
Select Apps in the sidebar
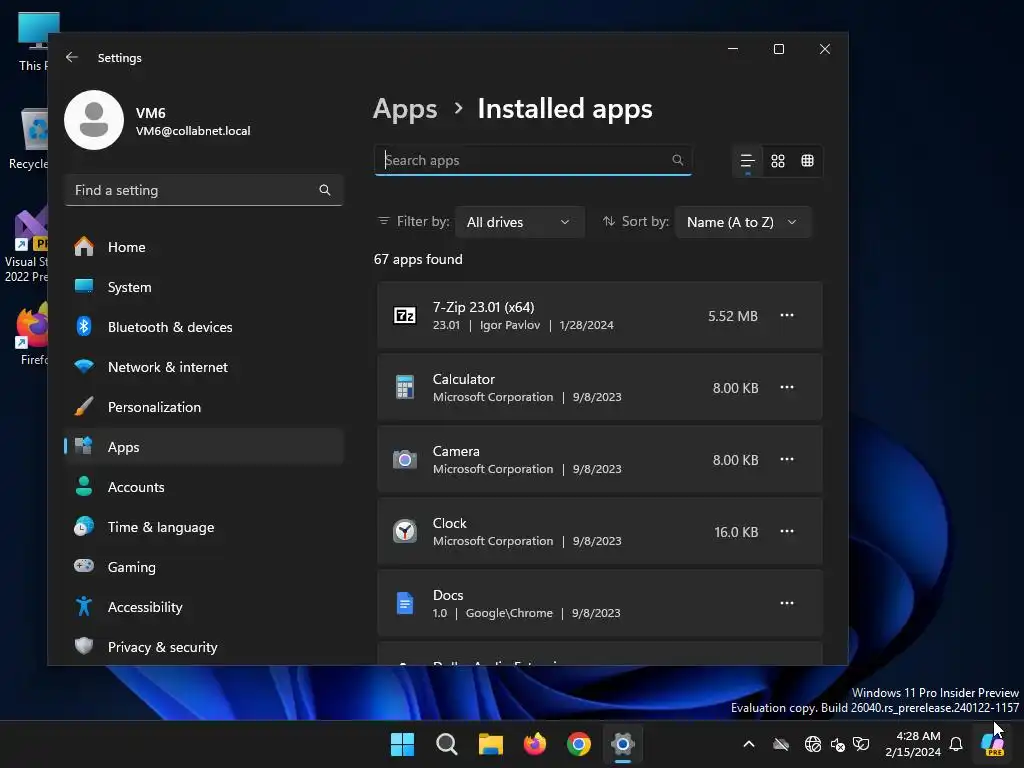(204, 447)
